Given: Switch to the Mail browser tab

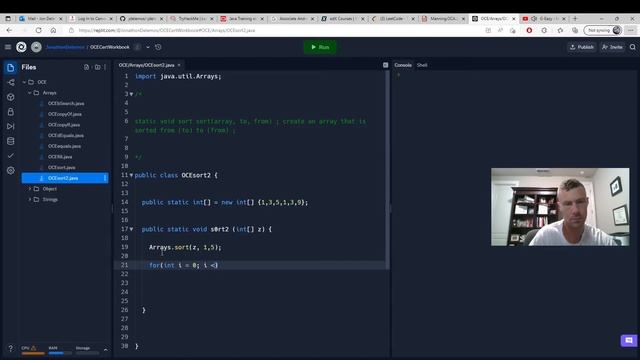Looking at the screenshot, I should pyautogui.click(x=41, y=19).
